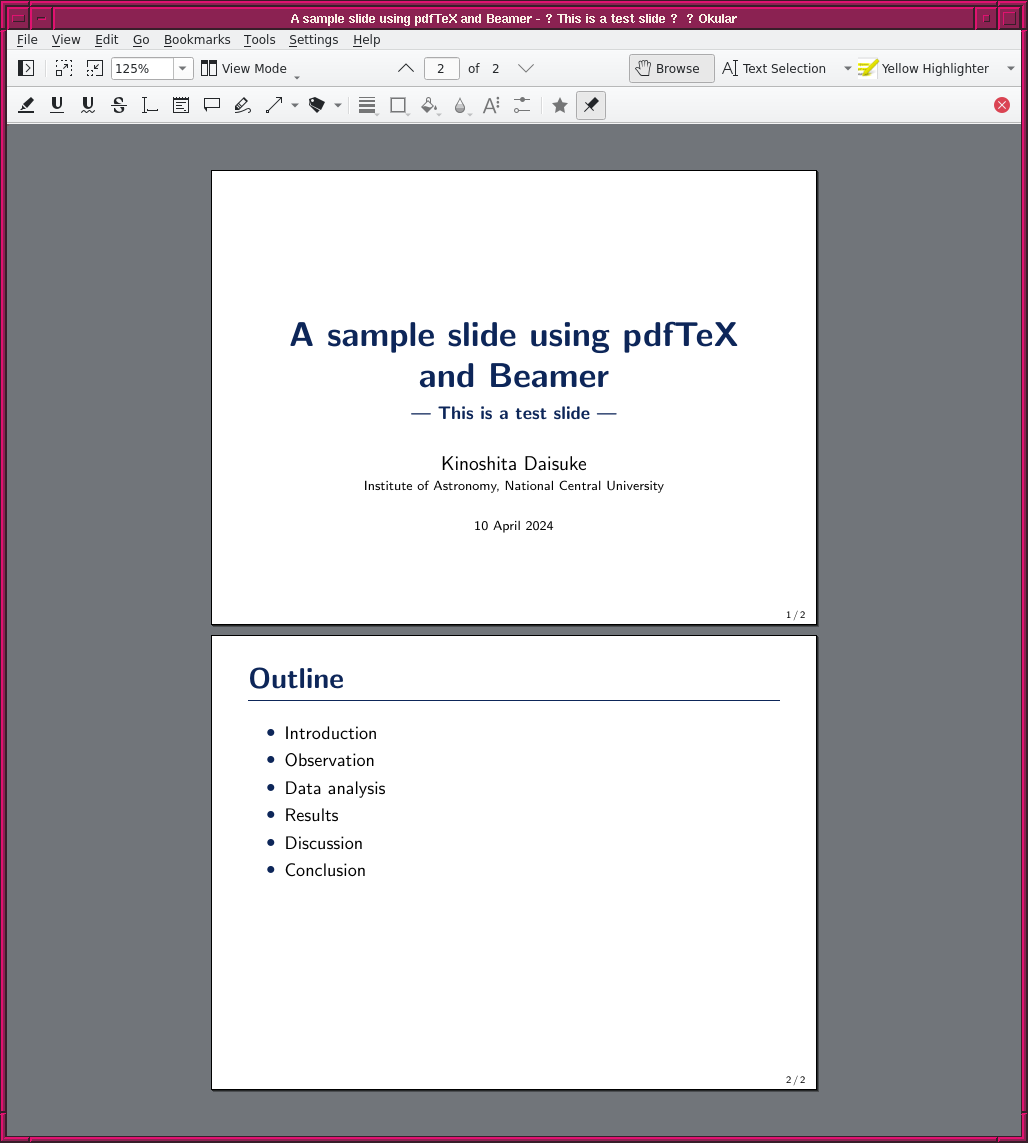Toggle the pin annotation toolbar button
This screenshot has width=1028, height=1143.
pyautogui.click(x=591, y=105)
